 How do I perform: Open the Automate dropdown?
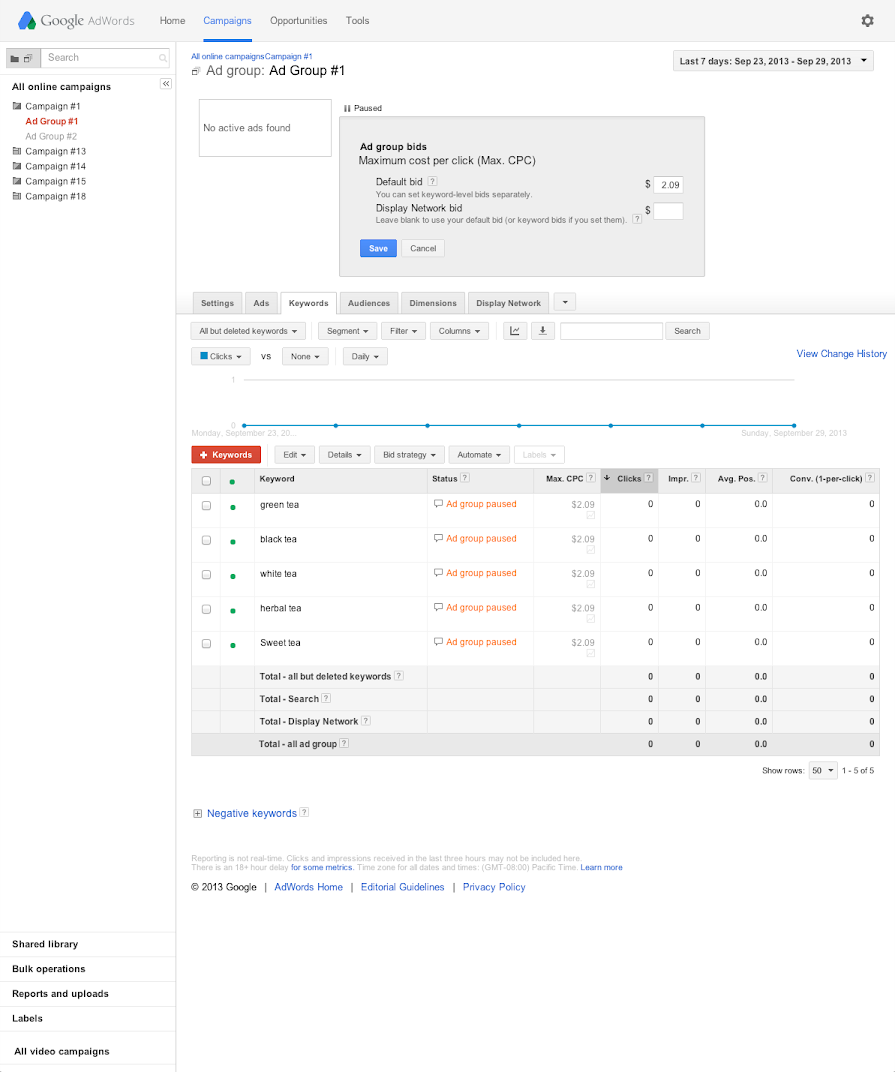(x=479, y=455)
